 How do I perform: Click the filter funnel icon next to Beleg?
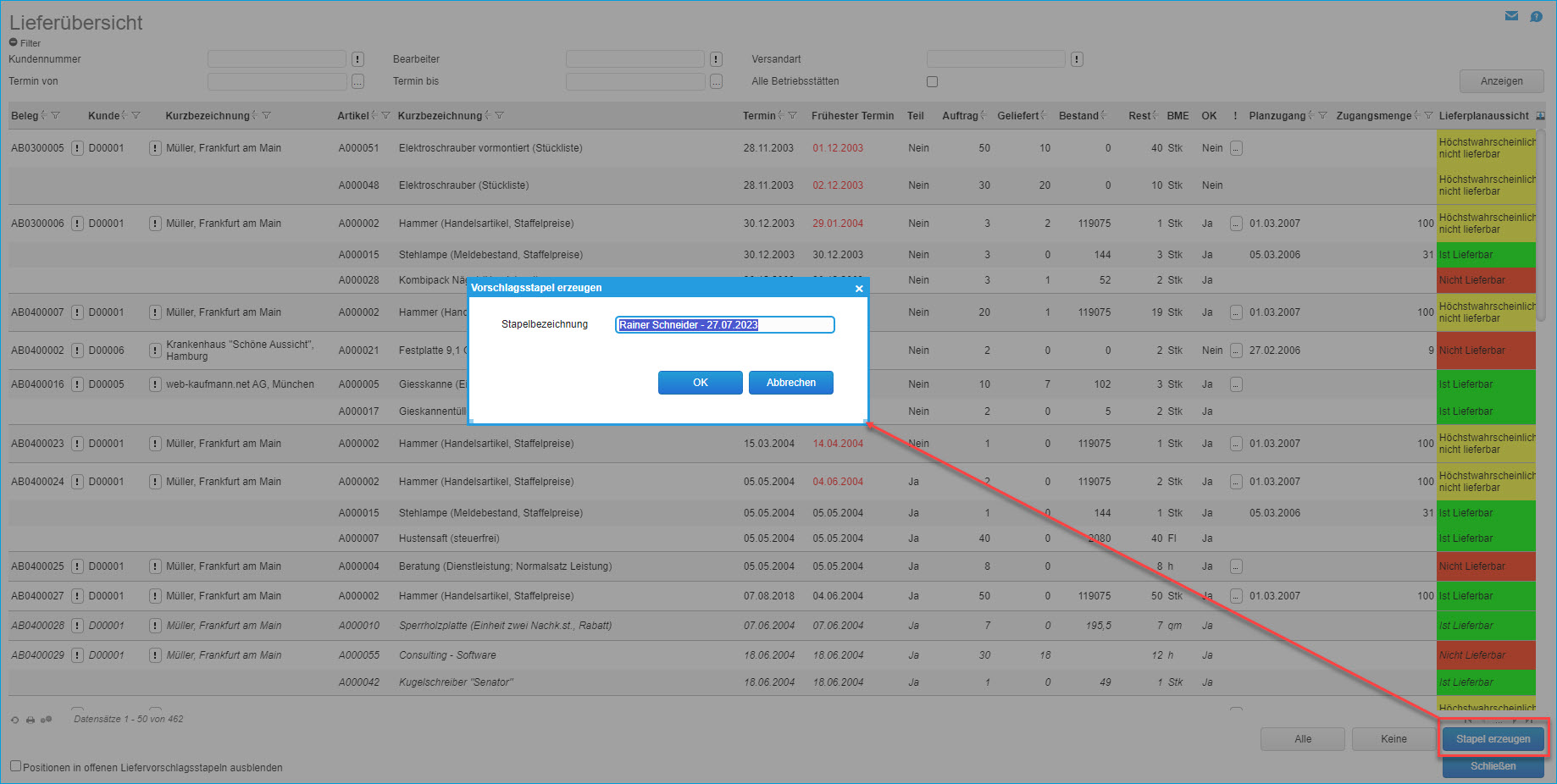[56, 116]
